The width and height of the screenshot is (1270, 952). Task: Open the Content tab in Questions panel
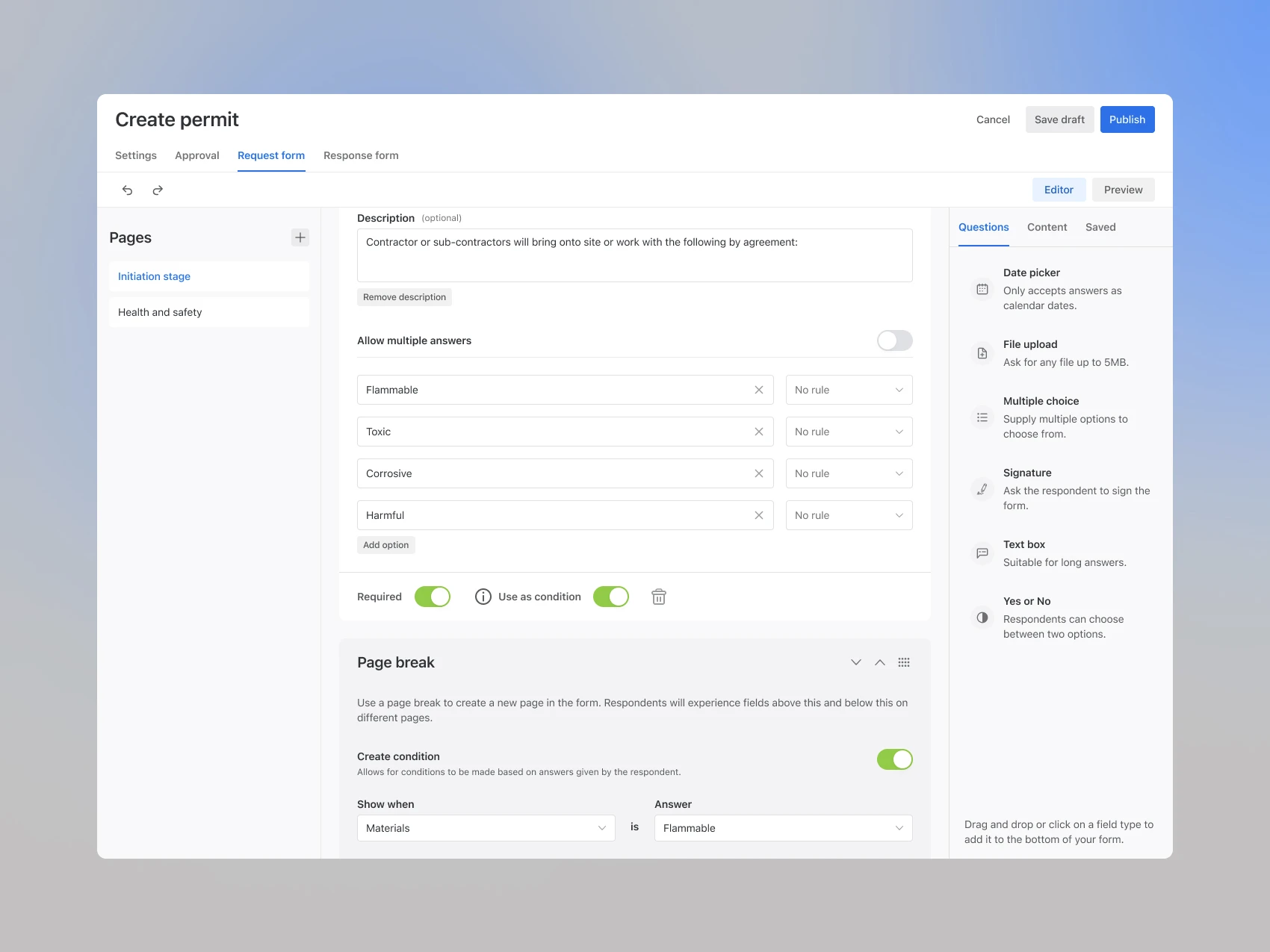click(1047, 227)
